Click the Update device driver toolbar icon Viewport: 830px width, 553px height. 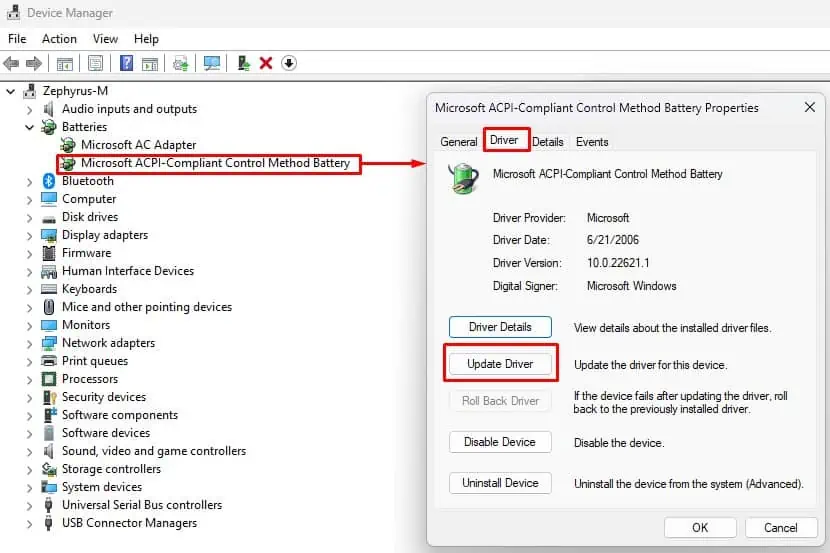[x=180, y=63]
